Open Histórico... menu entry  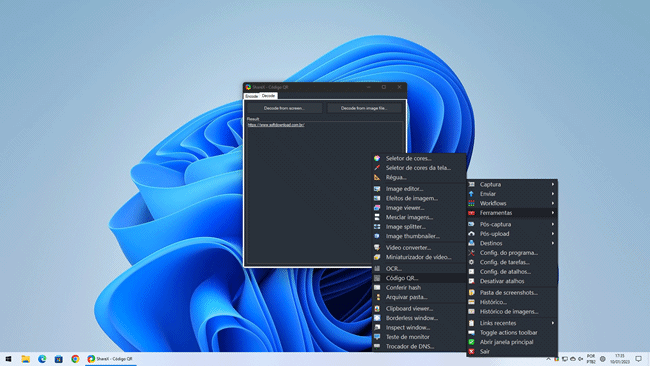[x=512, y=302]
